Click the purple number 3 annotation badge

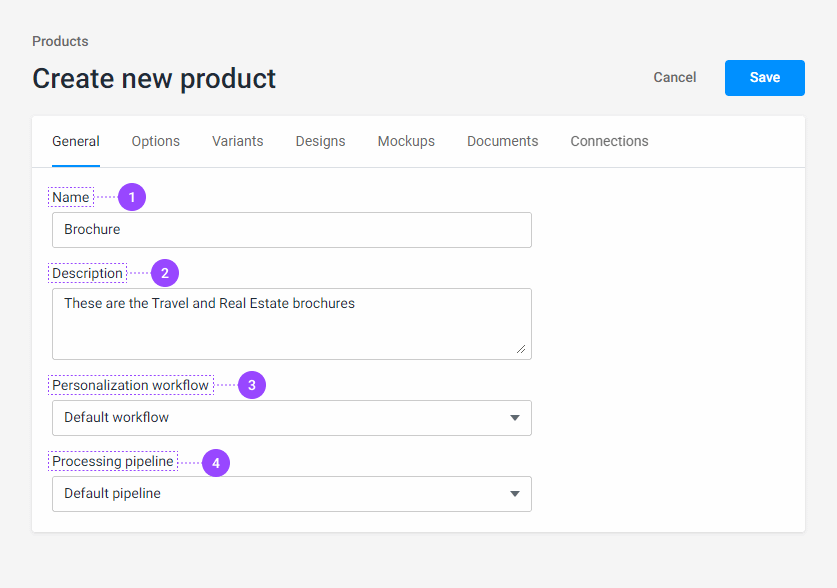click(251, 385)
